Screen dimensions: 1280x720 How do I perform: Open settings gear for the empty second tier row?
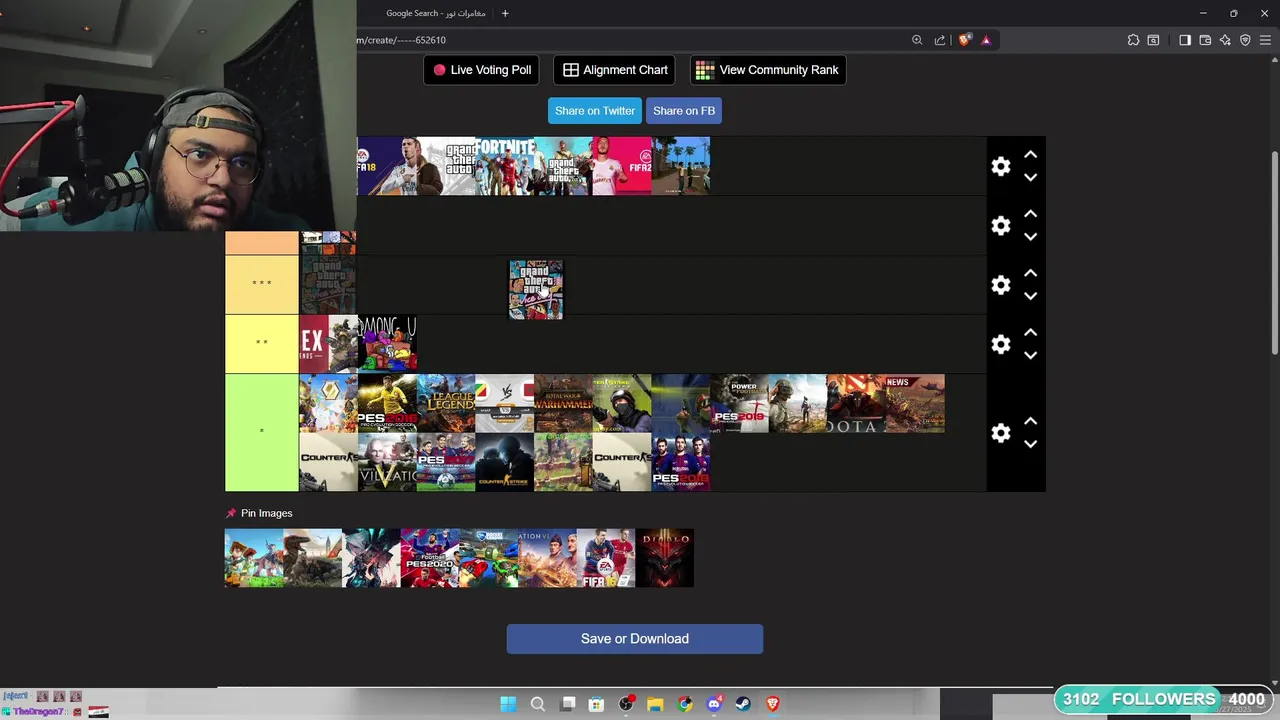(x=1000, y=226)
